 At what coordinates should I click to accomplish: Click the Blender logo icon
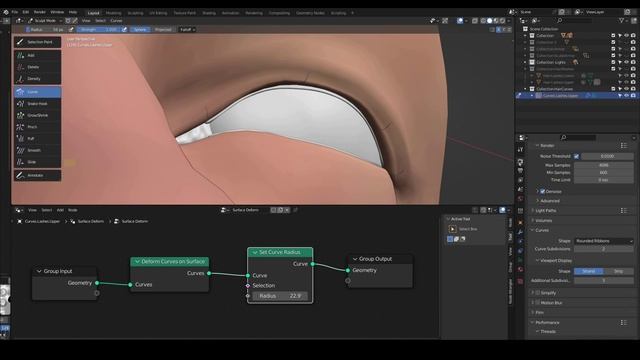pos(6,12)
